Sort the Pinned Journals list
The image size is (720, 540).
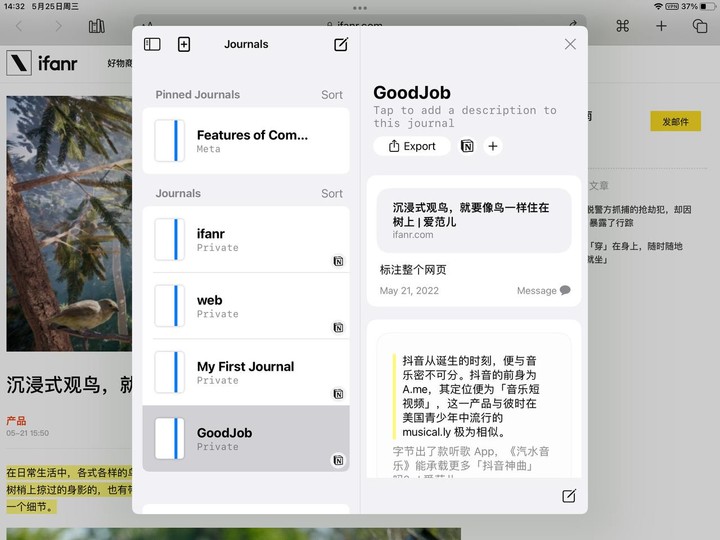(x=332, y=95)
